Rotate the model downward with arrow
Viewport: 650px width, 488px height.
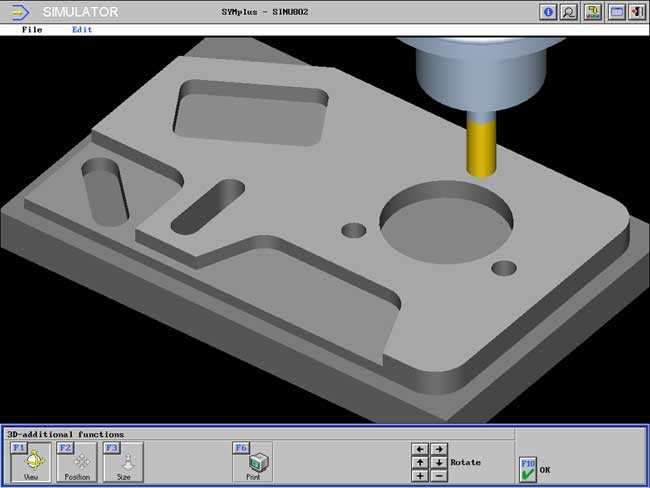[x=438, y=463]
